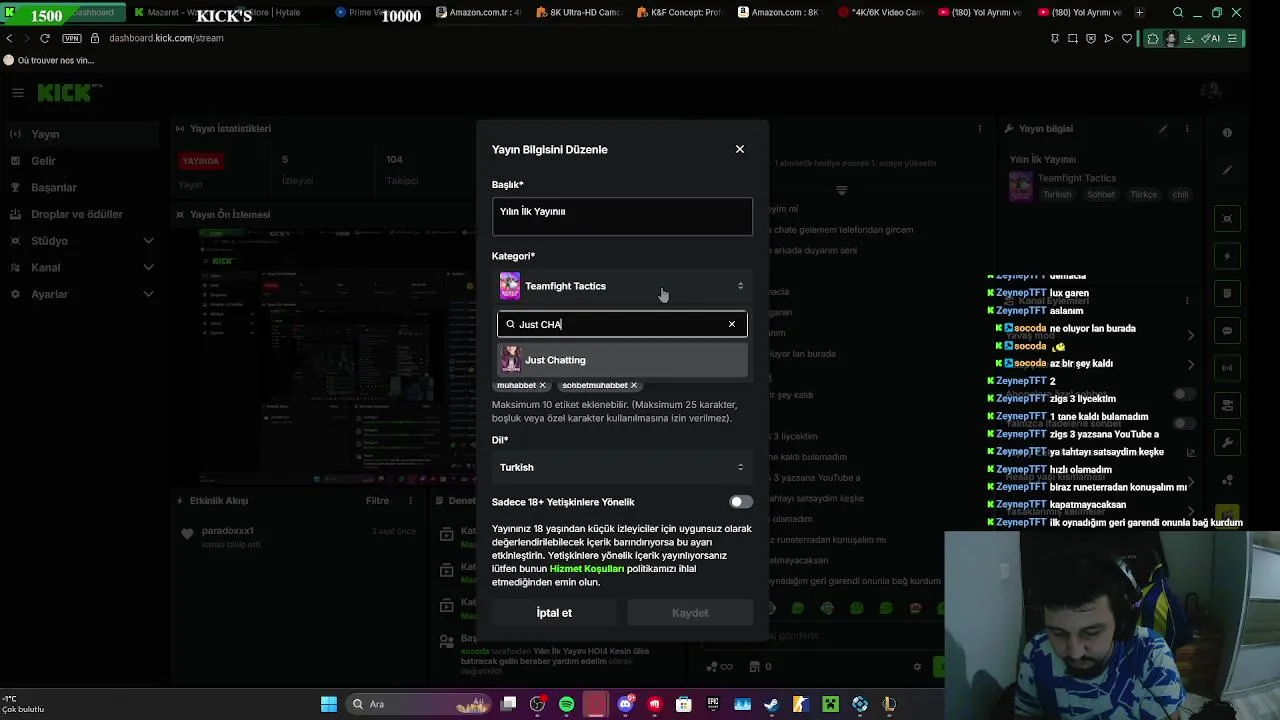This screenshot has height=720, width=1280.
Task: Click the info icon in right rail
Action: tap(1227, 133)
